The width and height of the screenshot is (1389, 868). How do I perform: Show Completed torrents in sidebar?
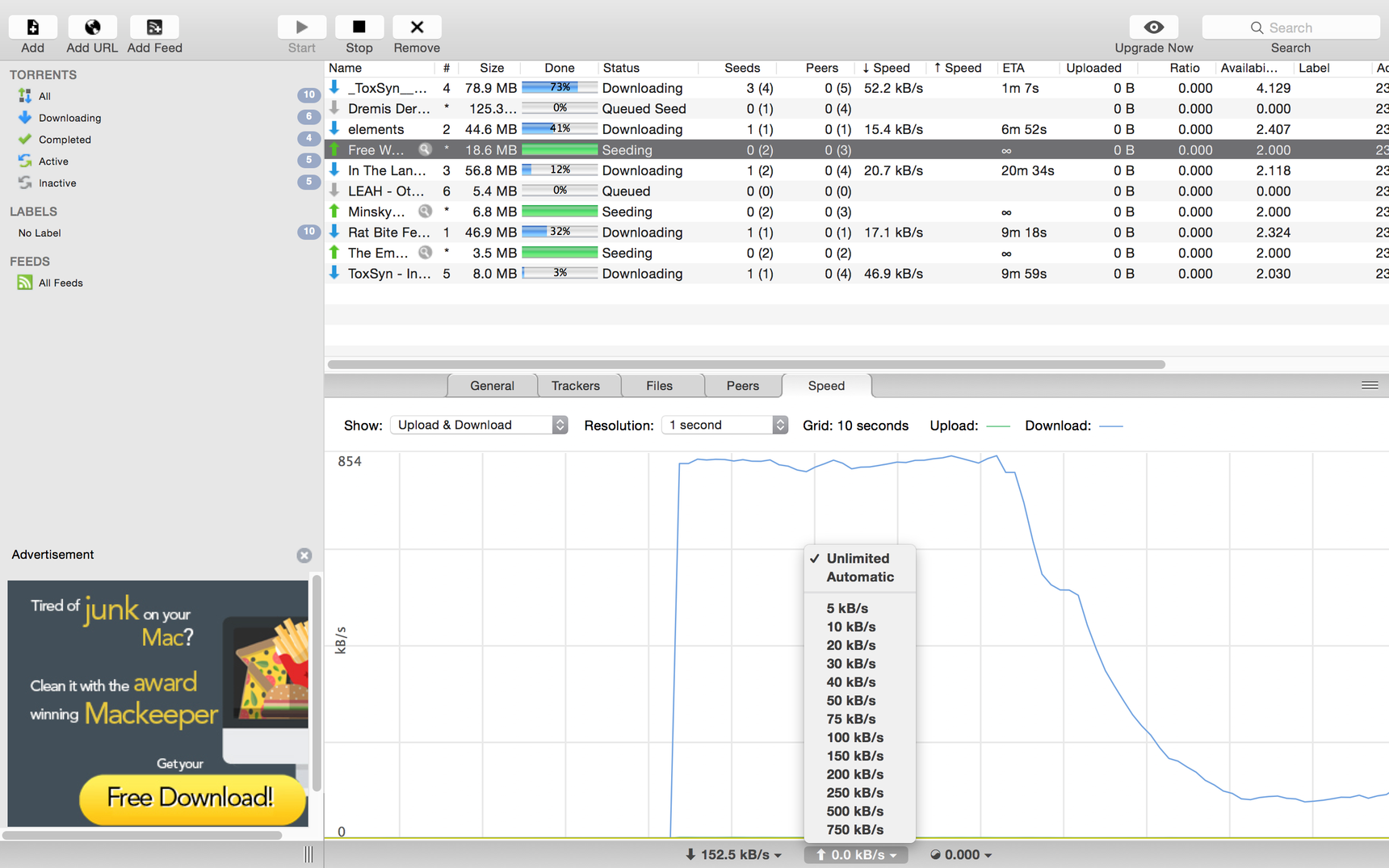tap(162, 140)
